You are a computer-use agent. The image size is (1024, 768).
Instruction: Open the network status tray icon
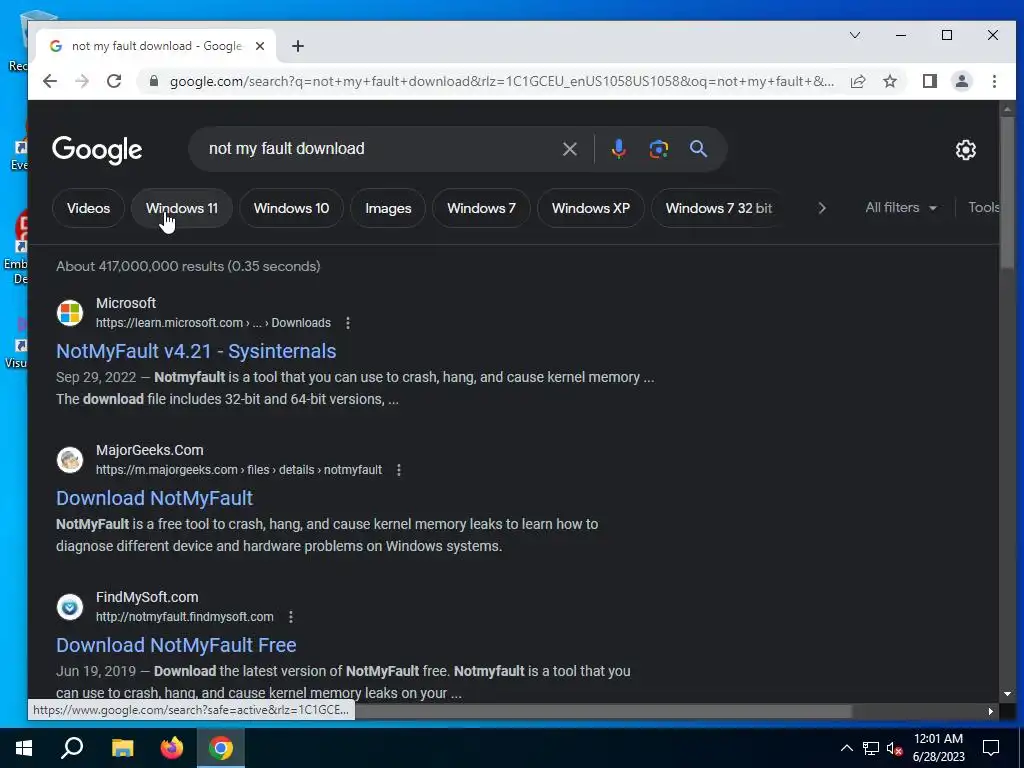click(x=871, y=748)
